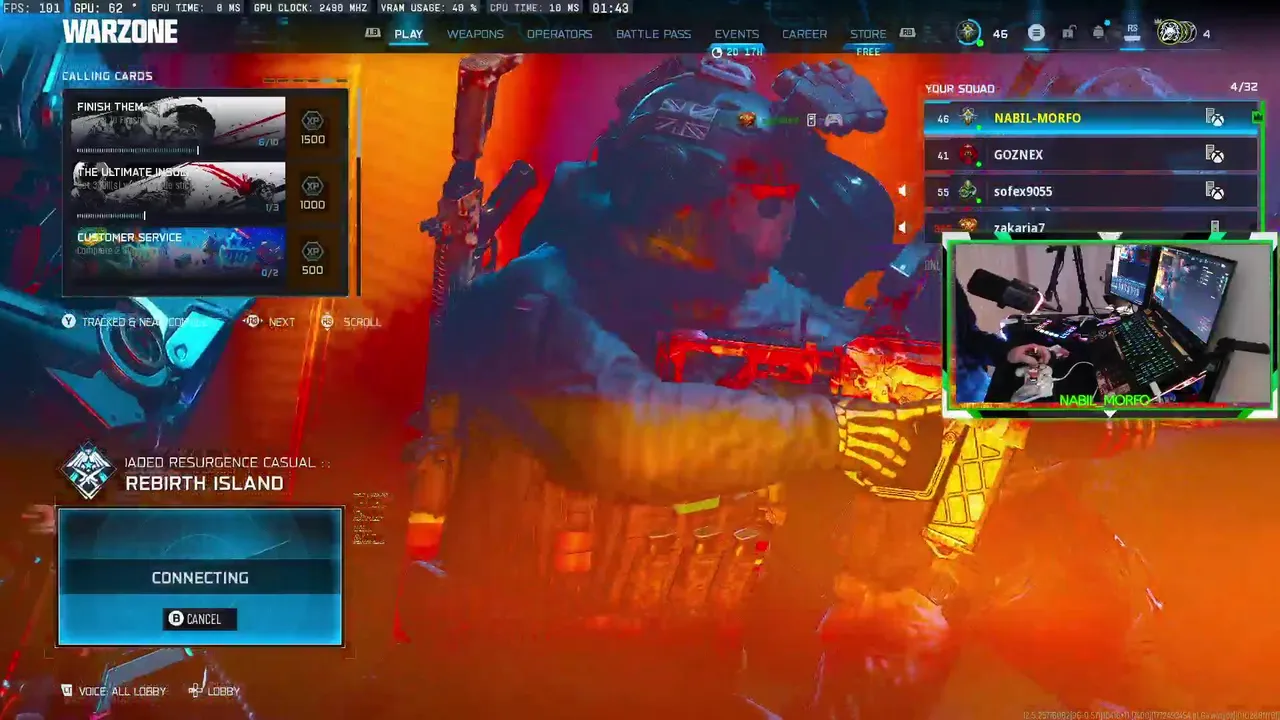The height and width of the screenshot is (720, 1280).
Task: Select sofex9055 in the squad list
Action: point(1091,191)
